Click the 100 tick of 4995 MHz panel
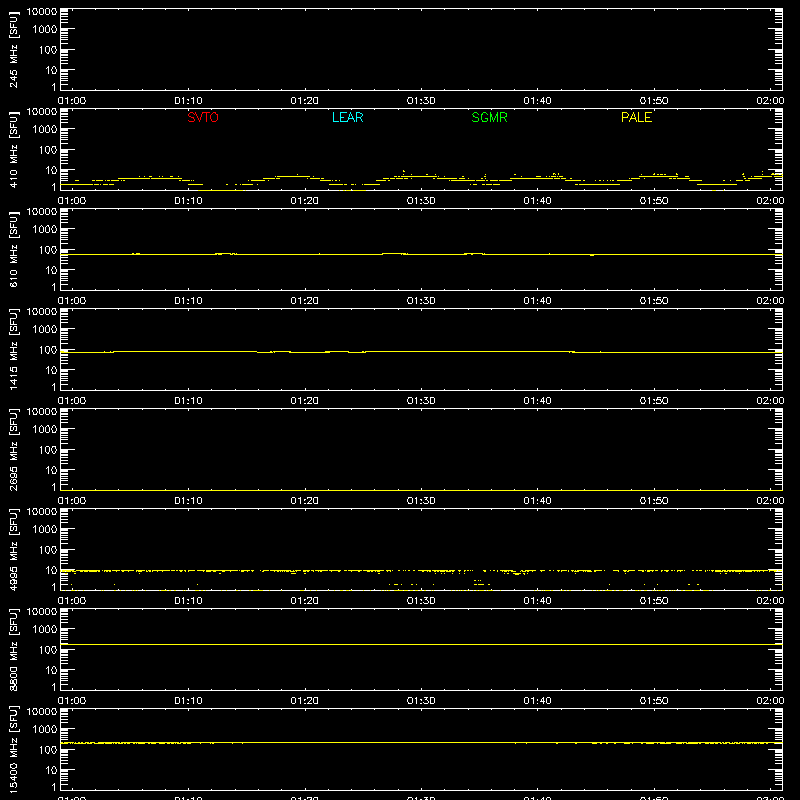 click(x=48, y=550)
